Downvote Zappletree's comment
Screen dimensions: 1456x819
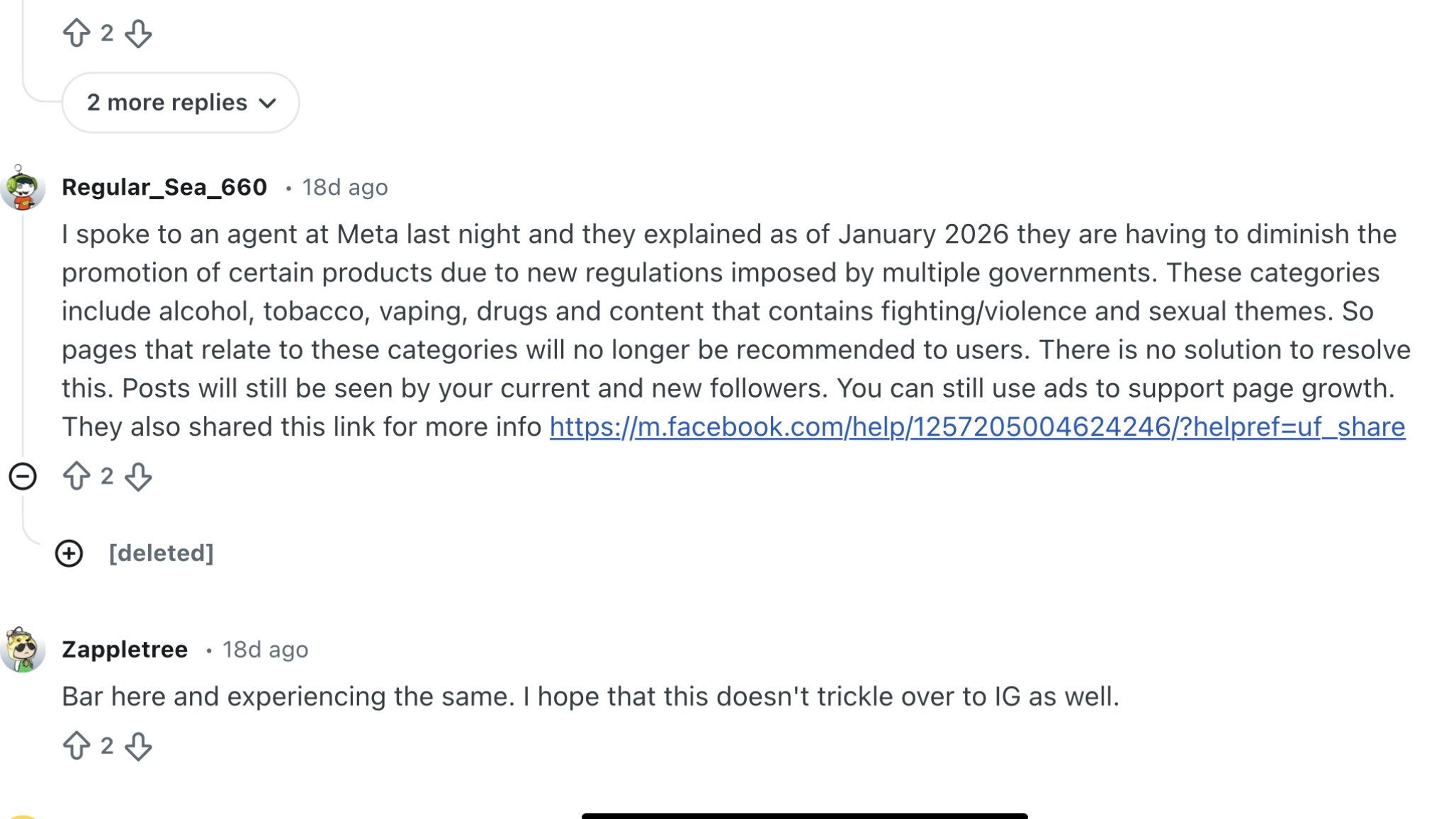(x=138, y=745)
